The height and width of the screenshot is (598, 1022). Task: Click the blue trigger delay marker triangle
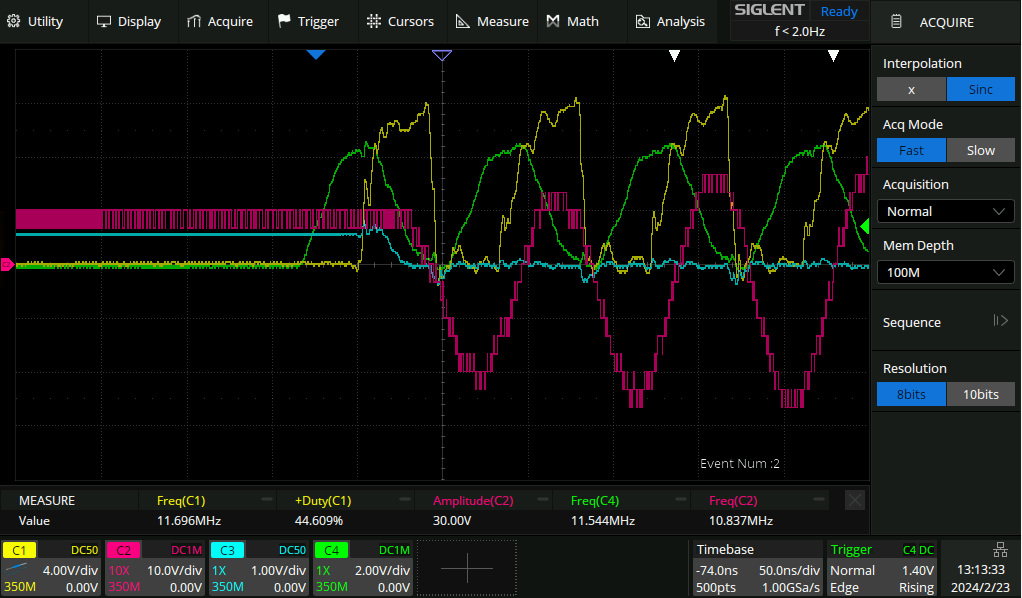(316, 55)
